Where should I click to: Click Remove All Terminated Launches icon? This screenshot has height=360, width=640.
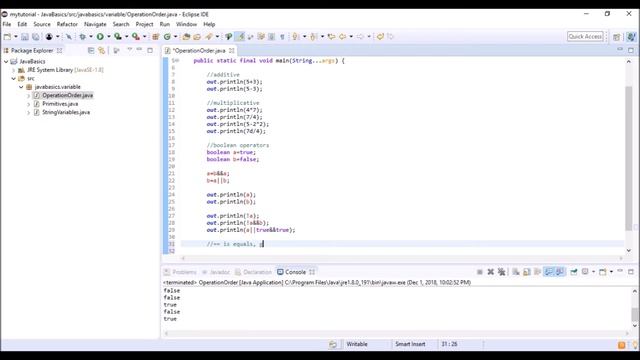pos(502,272)
